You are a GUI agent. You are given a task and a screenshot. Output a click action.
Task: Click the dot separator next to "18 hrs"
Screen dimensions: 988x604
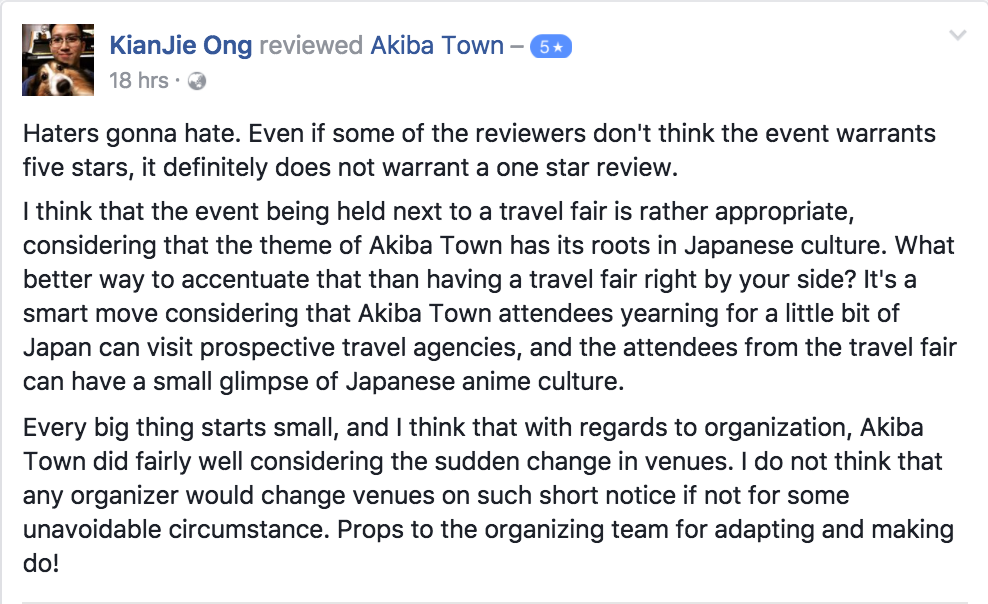click(x=178, y=81)
